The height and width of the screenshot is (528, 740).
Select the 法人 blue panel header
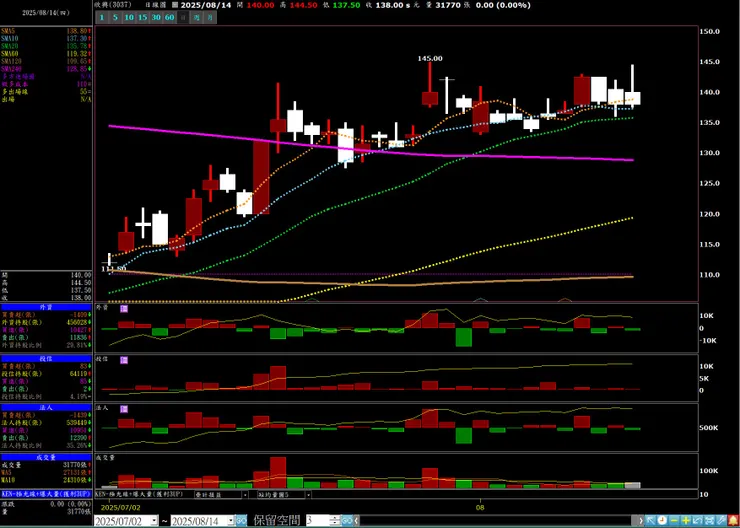[x=46, y=408]
